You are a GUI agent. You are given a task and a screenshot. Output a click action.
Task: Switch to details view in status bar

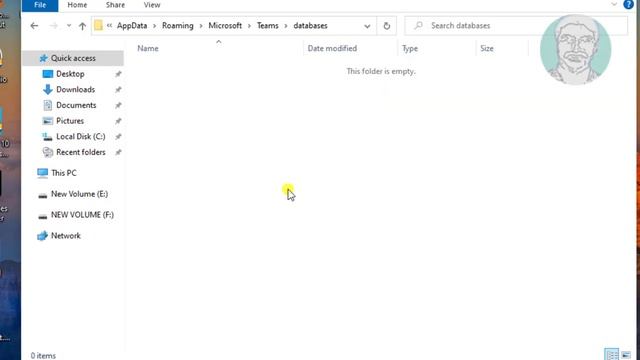tap(611, 354)
